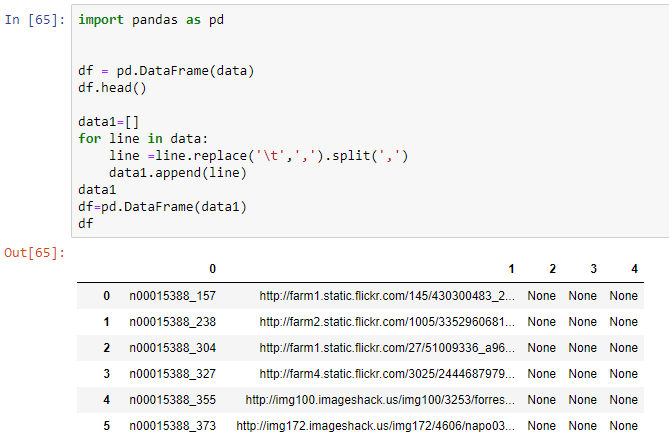This screenshot has height=439, width=669.
Task: Click the for line in data statement
Action: (143, 139)
